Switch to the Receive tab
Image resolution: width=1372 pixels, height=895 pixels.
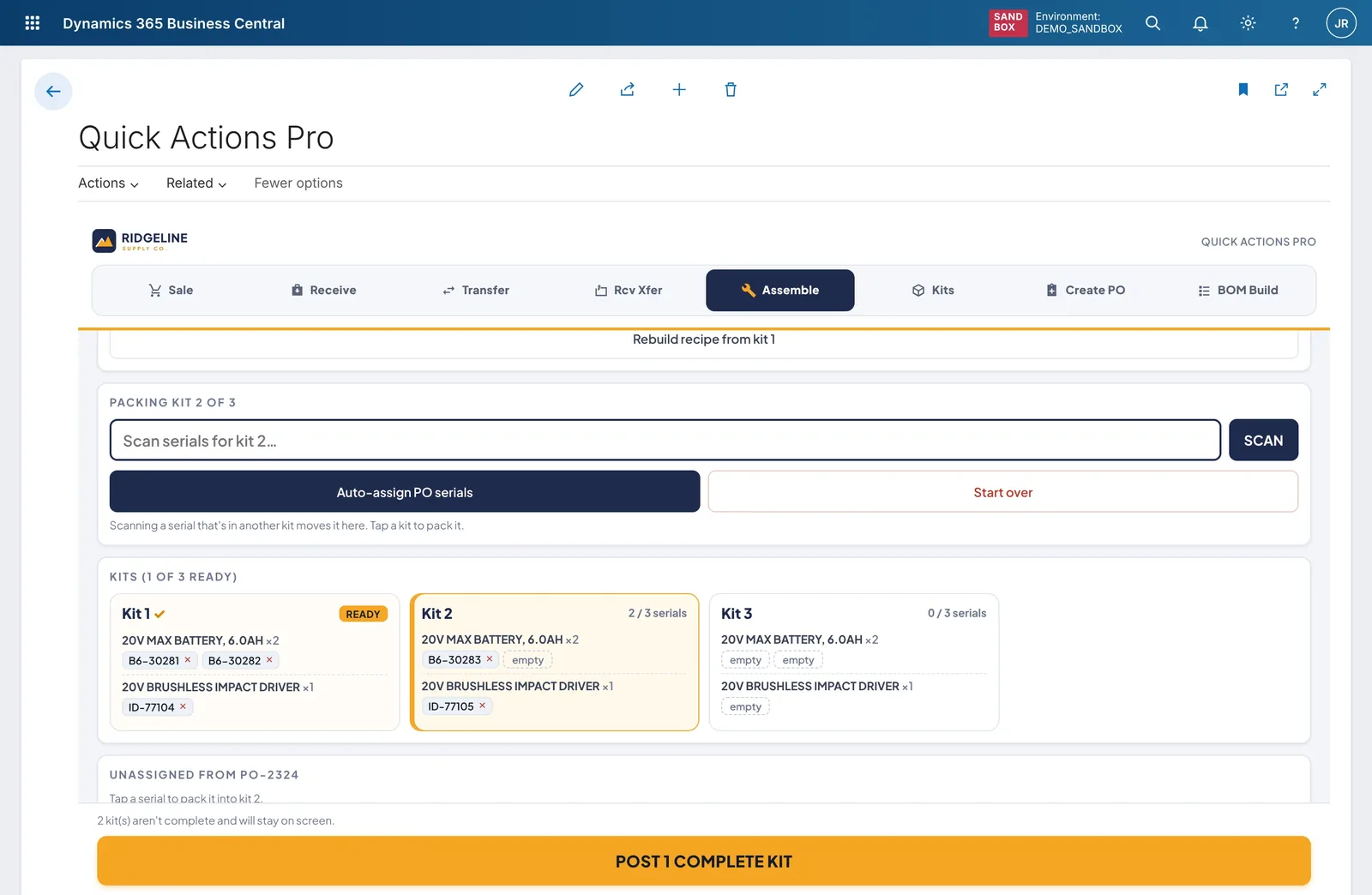[323, 291]
